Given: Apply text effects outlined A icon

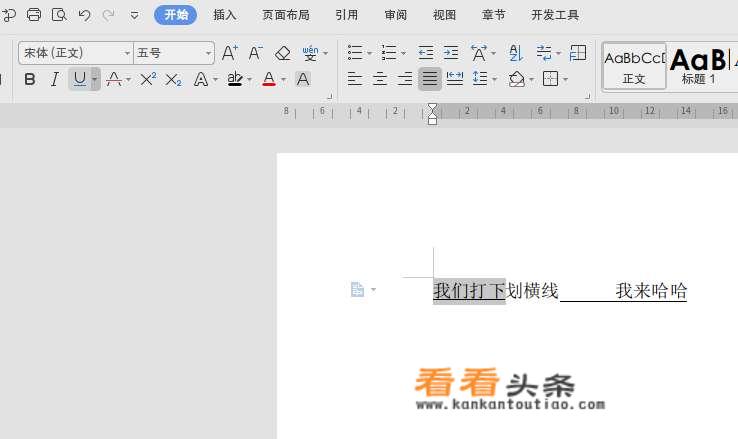Looking at the screenshot, I should 201,79.
